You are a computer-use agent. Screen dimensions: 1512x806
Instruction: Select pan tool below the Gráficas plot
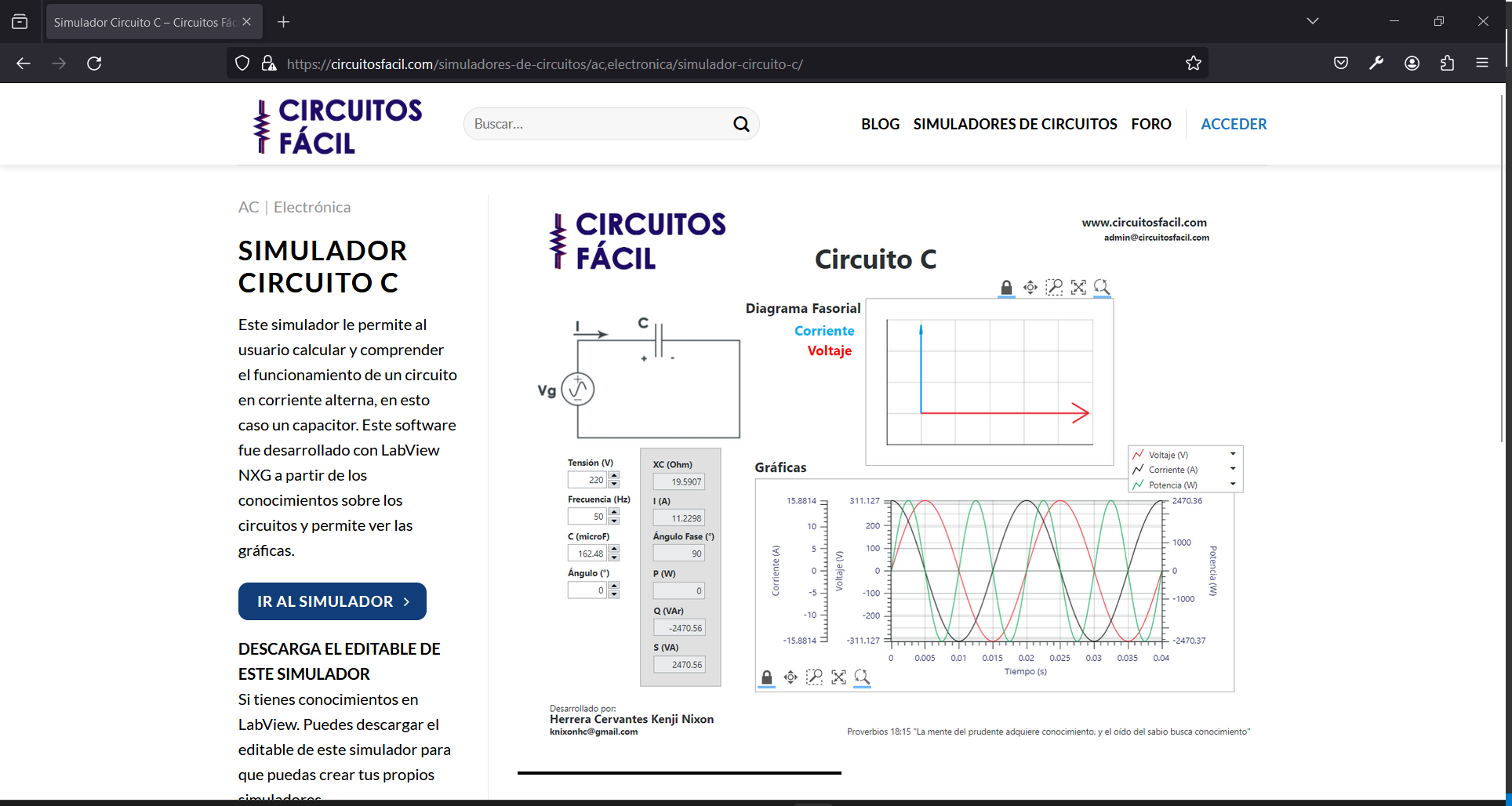coord(791,677)
